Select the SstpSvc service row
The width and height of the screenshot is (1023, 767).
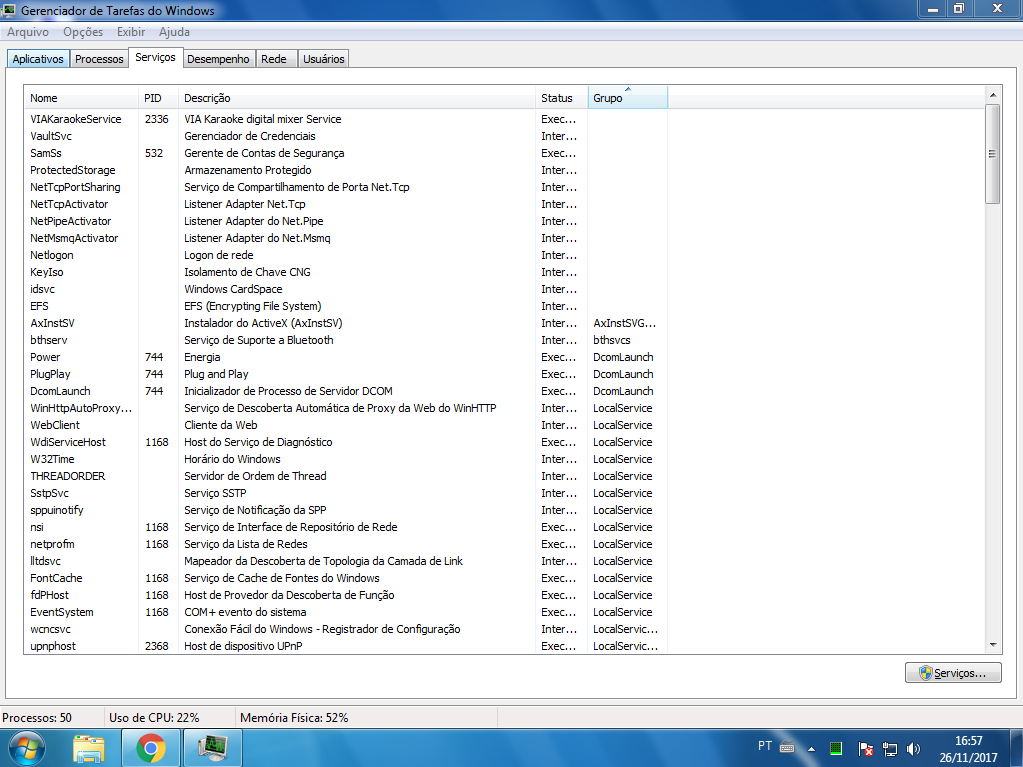(346, 492)
